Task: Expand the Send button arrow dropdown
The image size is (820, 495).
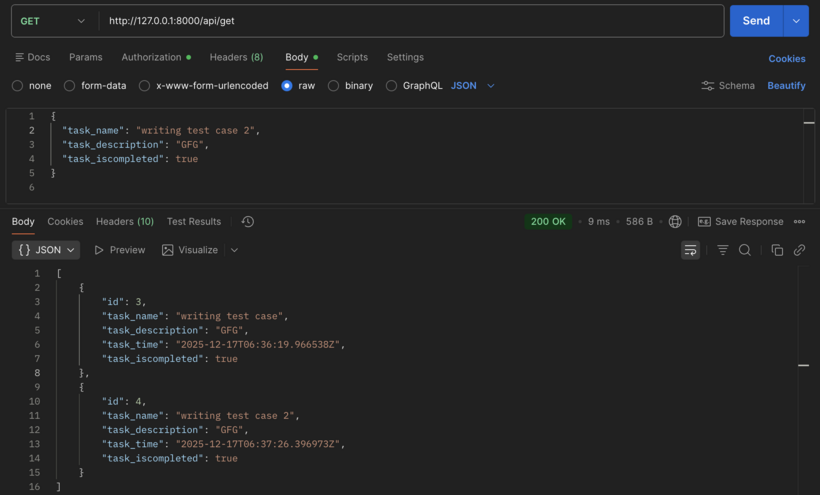Action: point(796,21)
